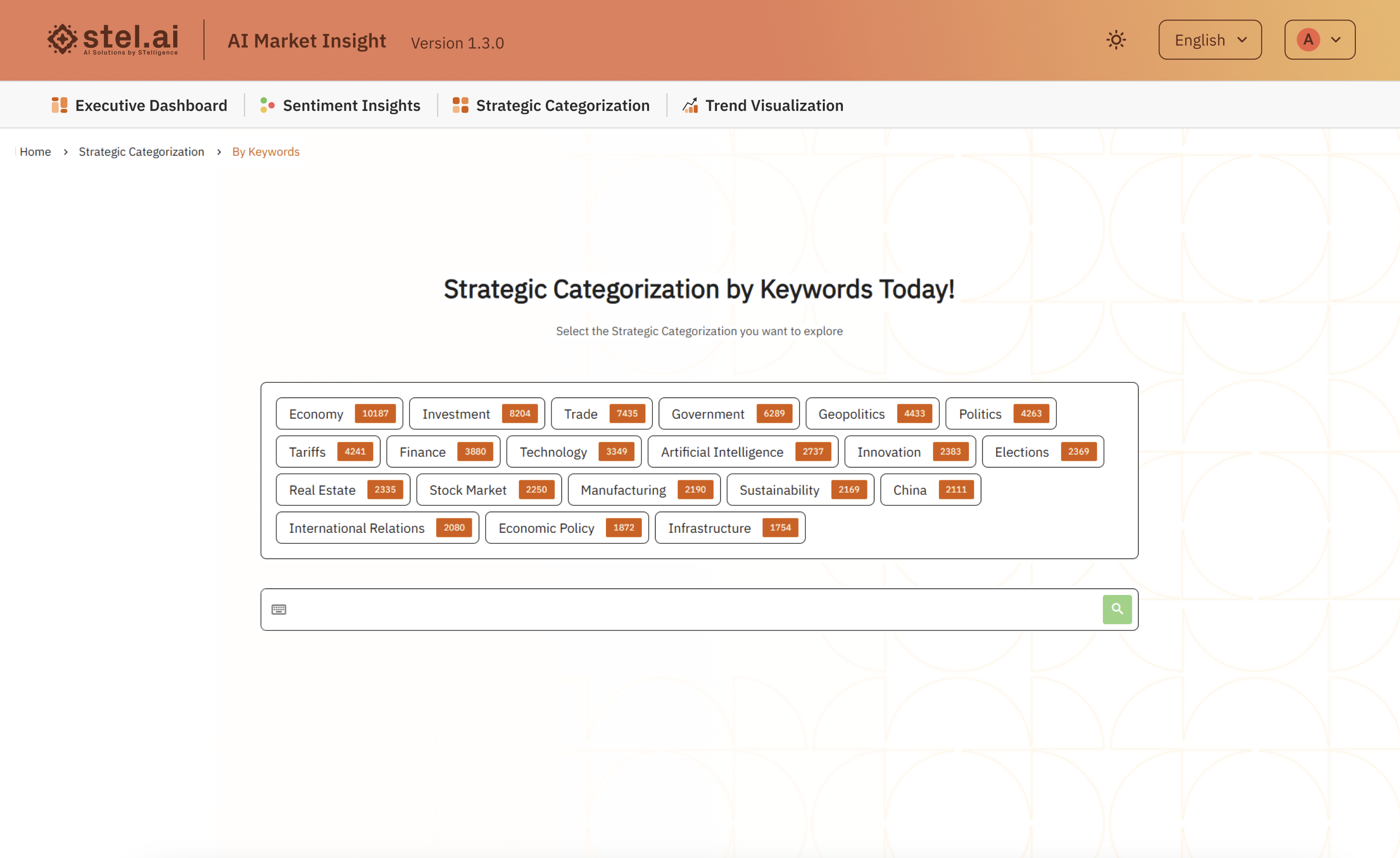Pick the Geopolitics keyword chip
This screenshot has height=858, width=1400.
click(x=851, y=414)
